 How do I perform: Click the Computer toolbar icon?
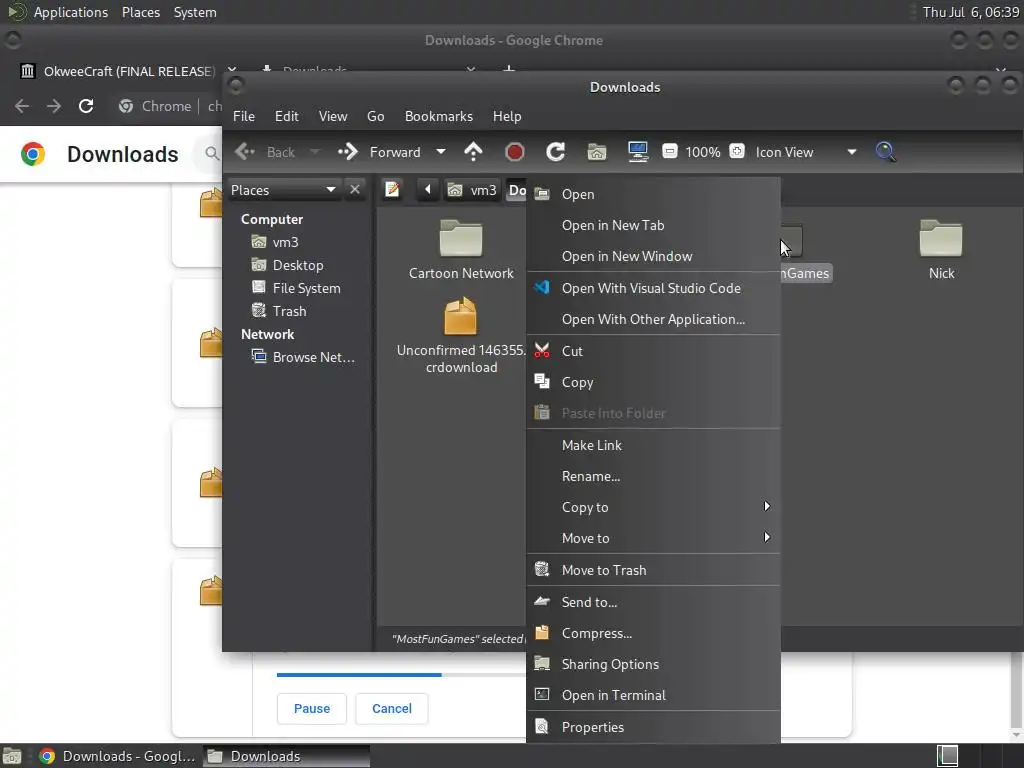(x=637, y=152)
